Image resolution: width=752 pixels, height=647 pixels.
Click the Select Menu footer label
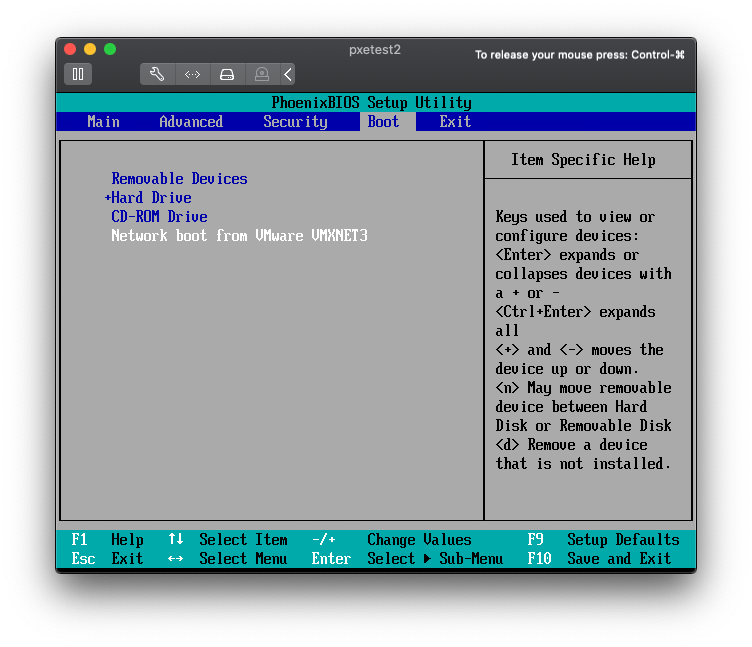243,559
